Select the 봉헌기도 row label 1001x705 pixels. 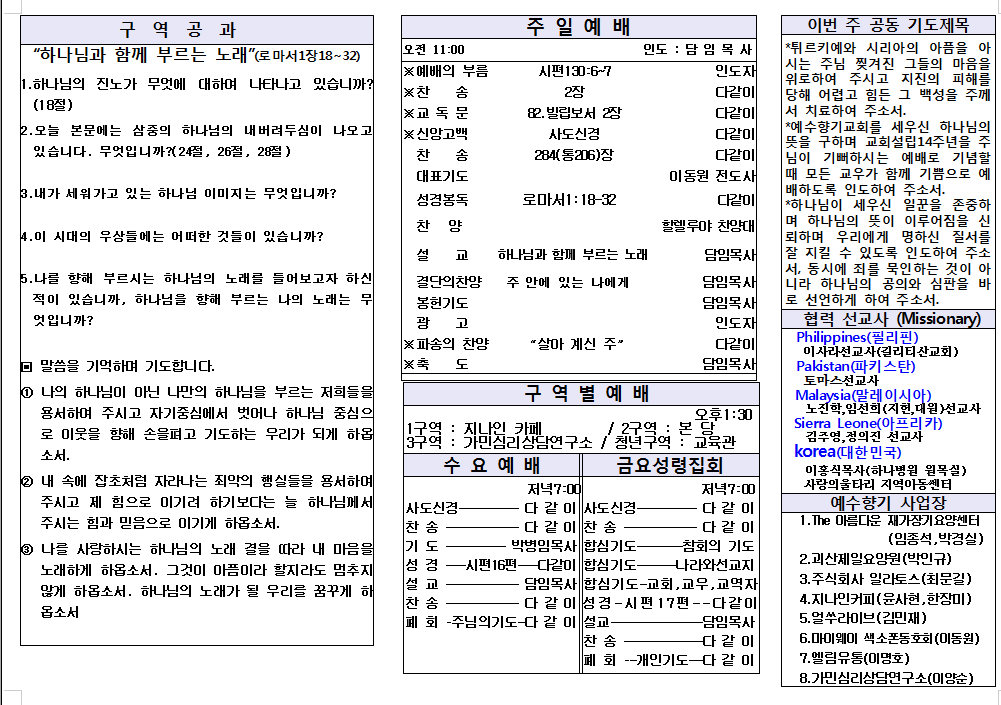442,303
